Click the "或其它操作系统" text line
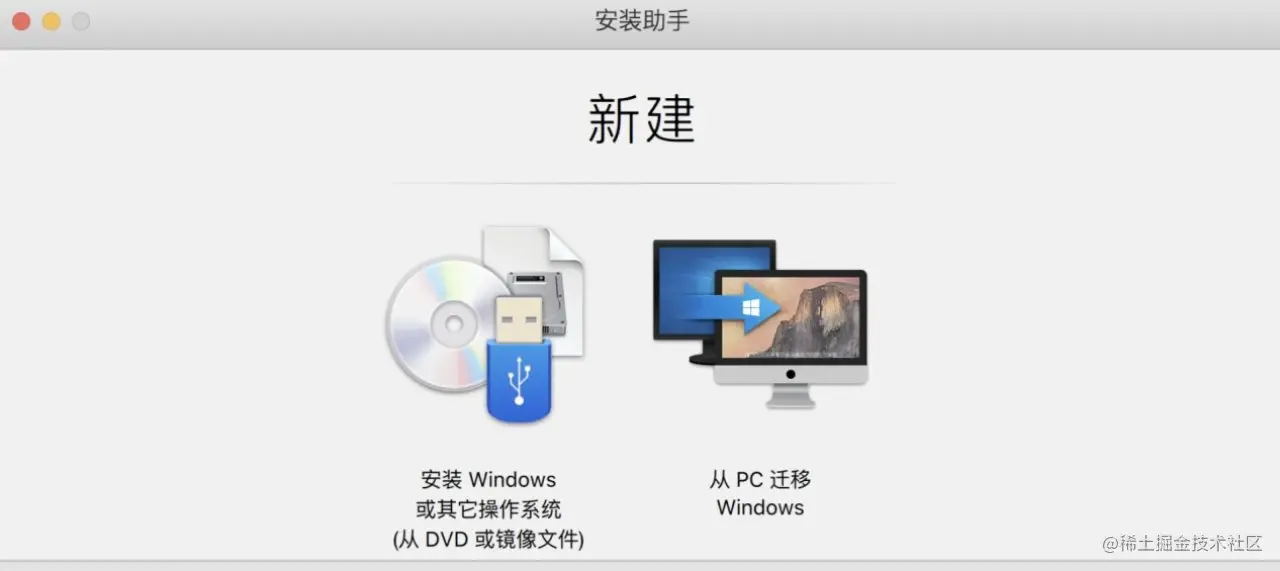Viewport: 1280px width, 571px height. [x=488, y=509]
